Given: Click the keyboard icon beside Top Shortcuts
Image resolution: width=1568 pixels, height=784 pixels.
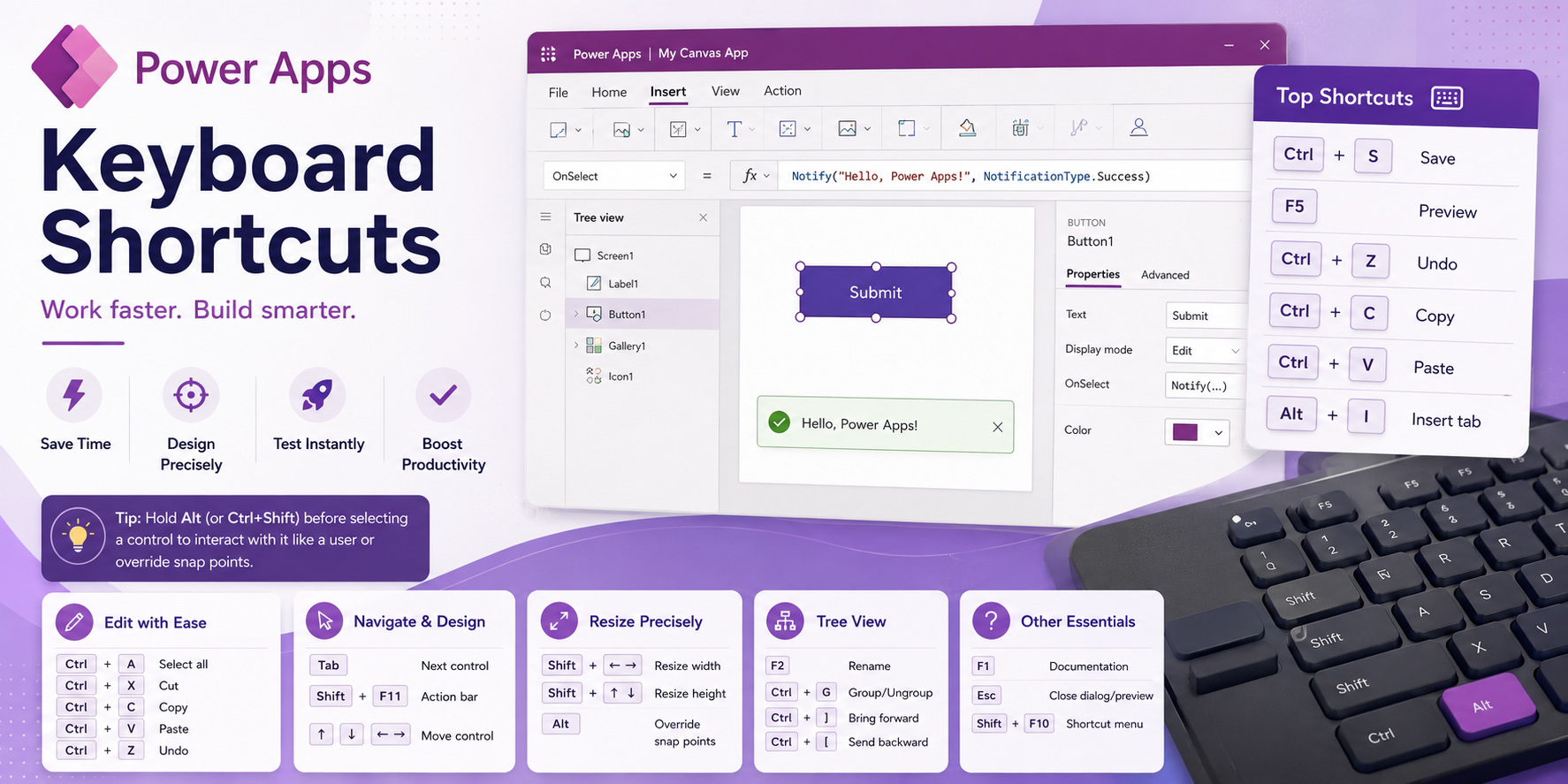Looking at the screenshot, I should coord(1447,97).
